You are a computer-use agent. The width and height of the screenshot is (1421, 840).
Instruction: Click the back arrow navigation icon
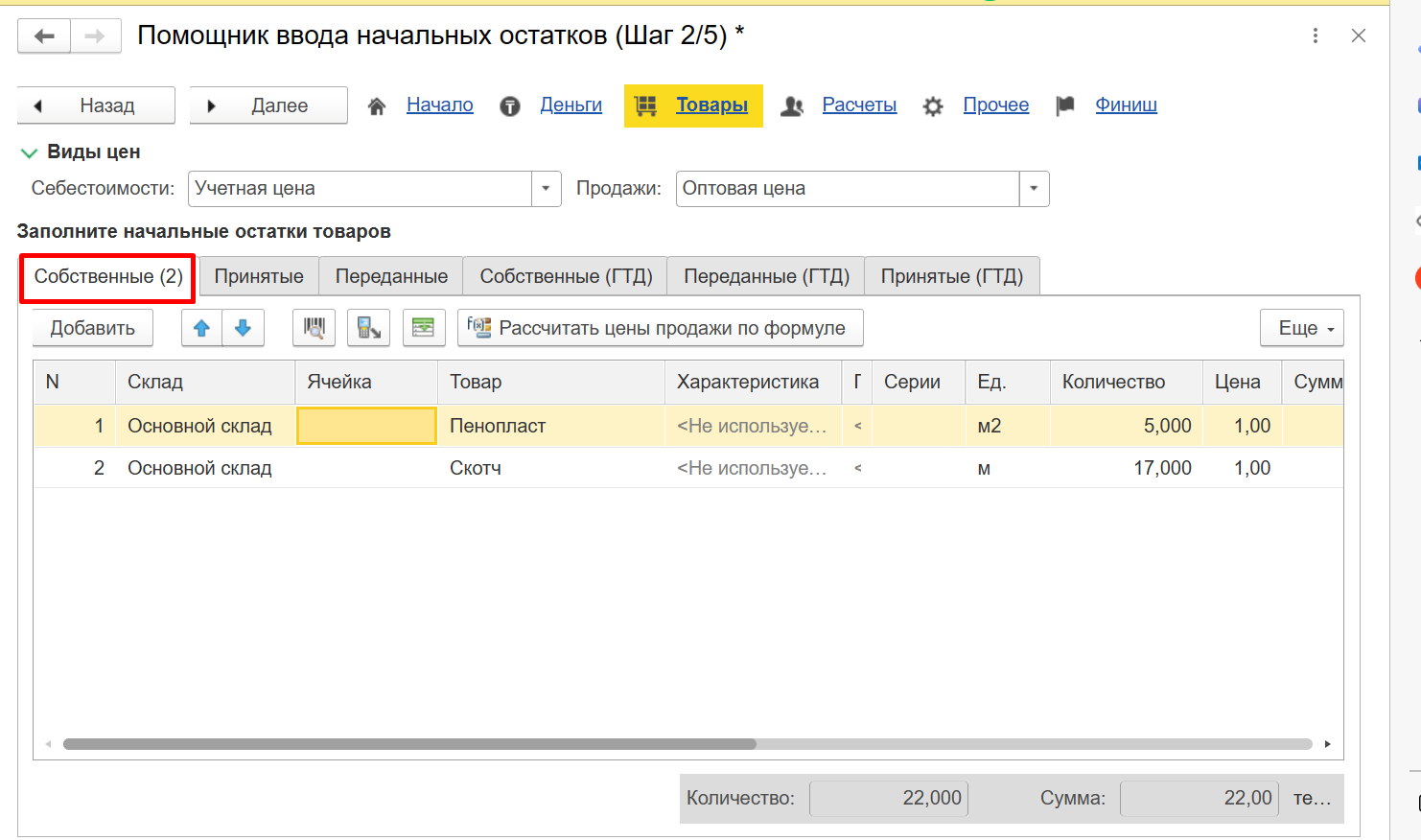click(x=44, y=36)
